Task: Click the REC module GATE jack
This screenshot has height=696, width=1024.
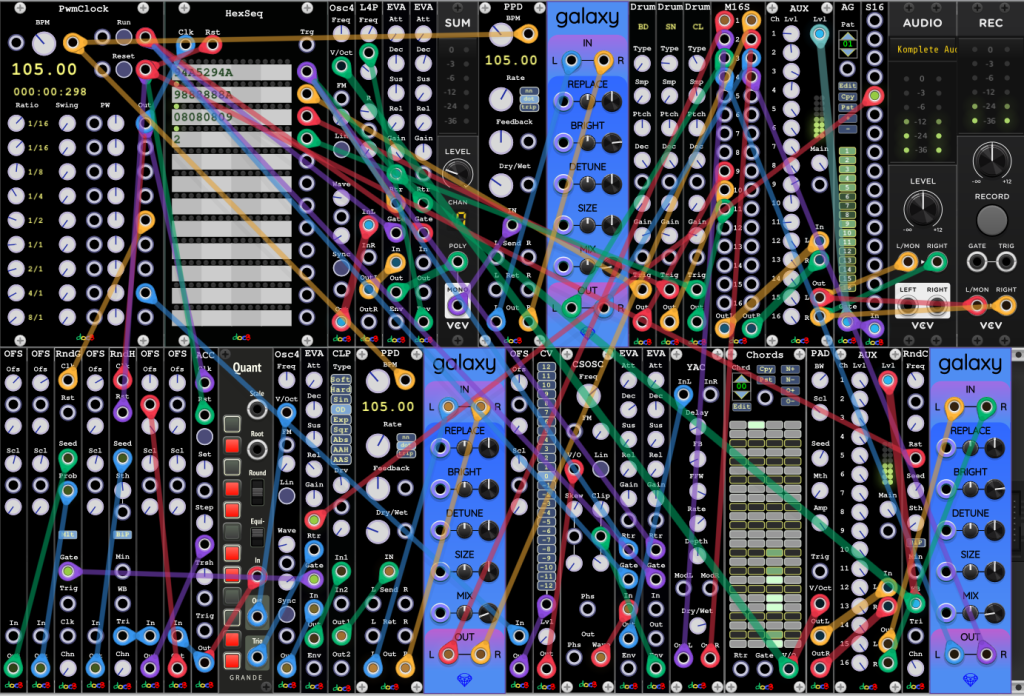Action: [x=977, y=262]
